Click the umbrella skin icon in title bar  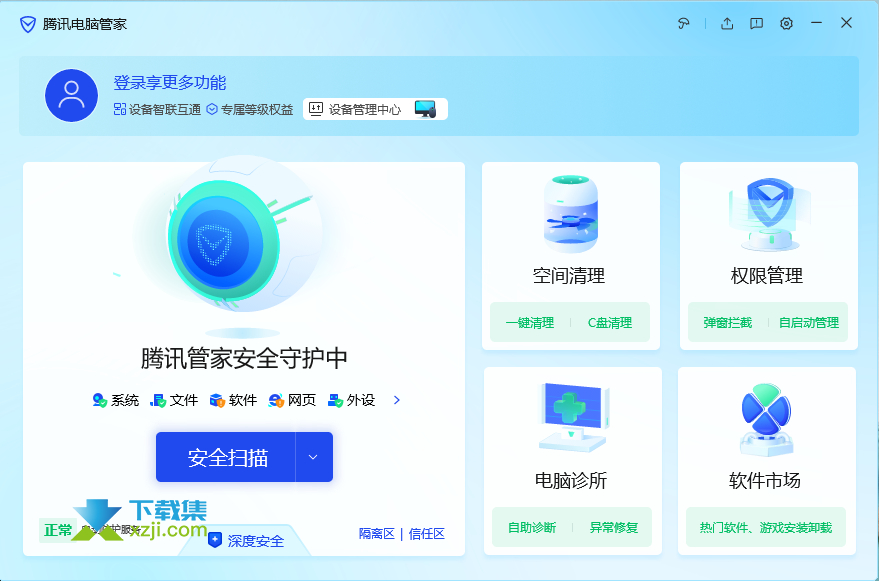click(684, 23)
